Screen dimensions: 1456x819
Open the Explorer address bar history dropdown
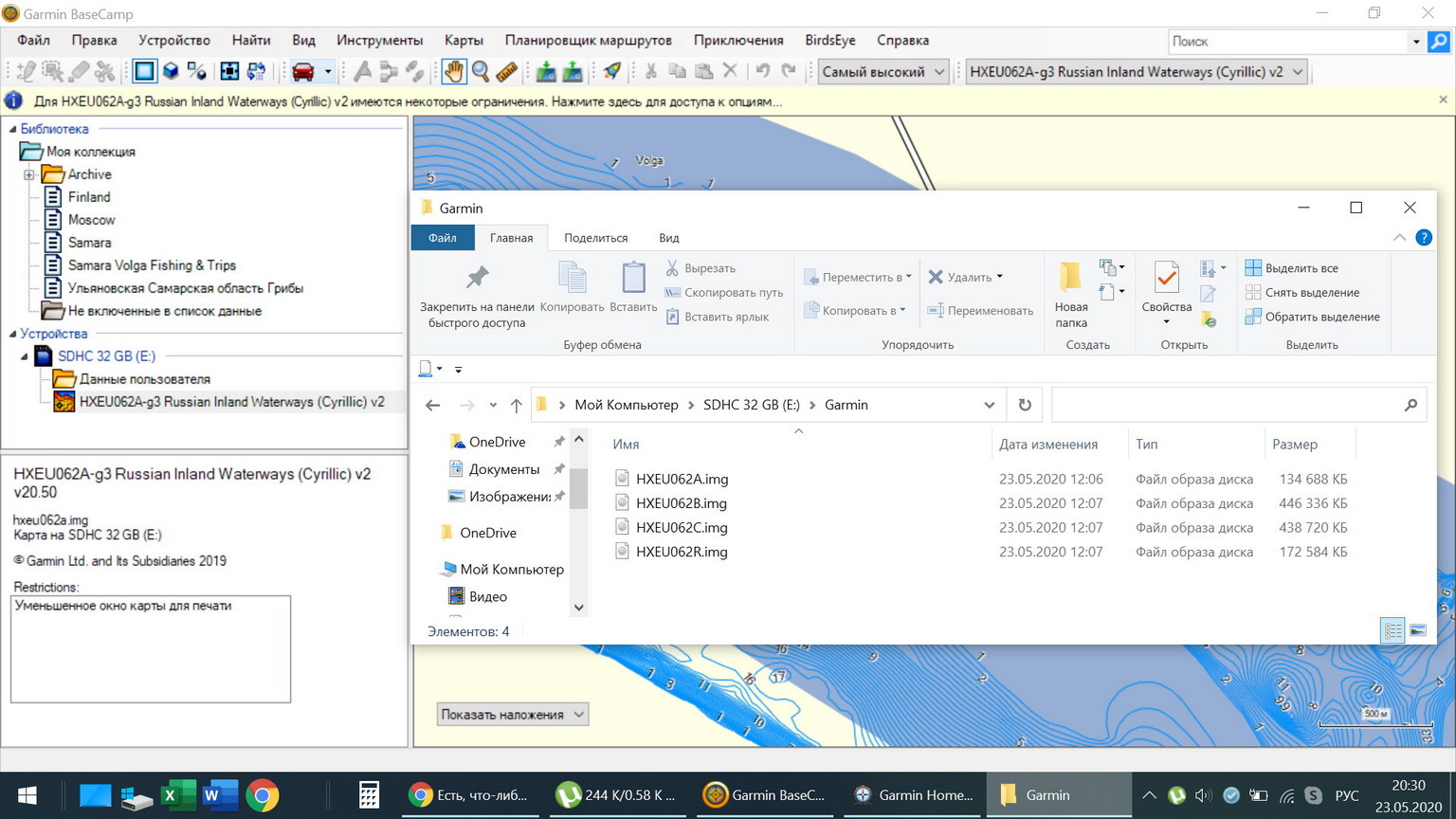990,405
